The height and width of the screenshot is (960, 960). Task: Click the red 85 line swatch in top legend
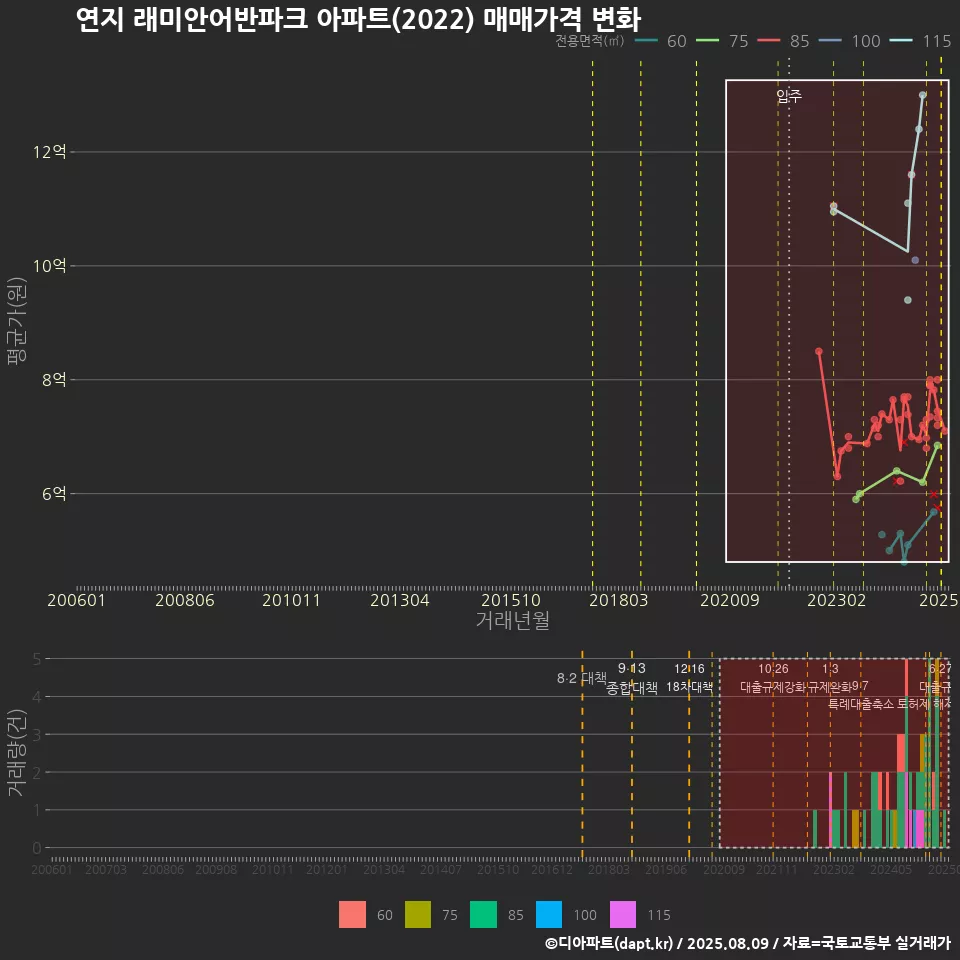click(769, 41)
